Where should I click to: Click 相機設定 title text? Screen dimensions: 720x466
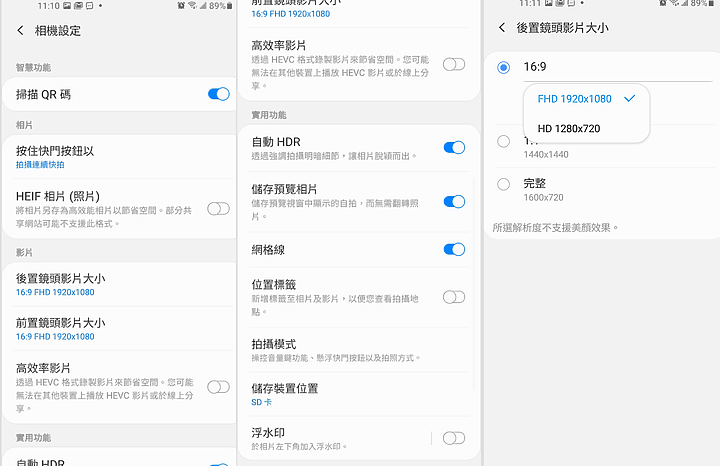(58, 31)
